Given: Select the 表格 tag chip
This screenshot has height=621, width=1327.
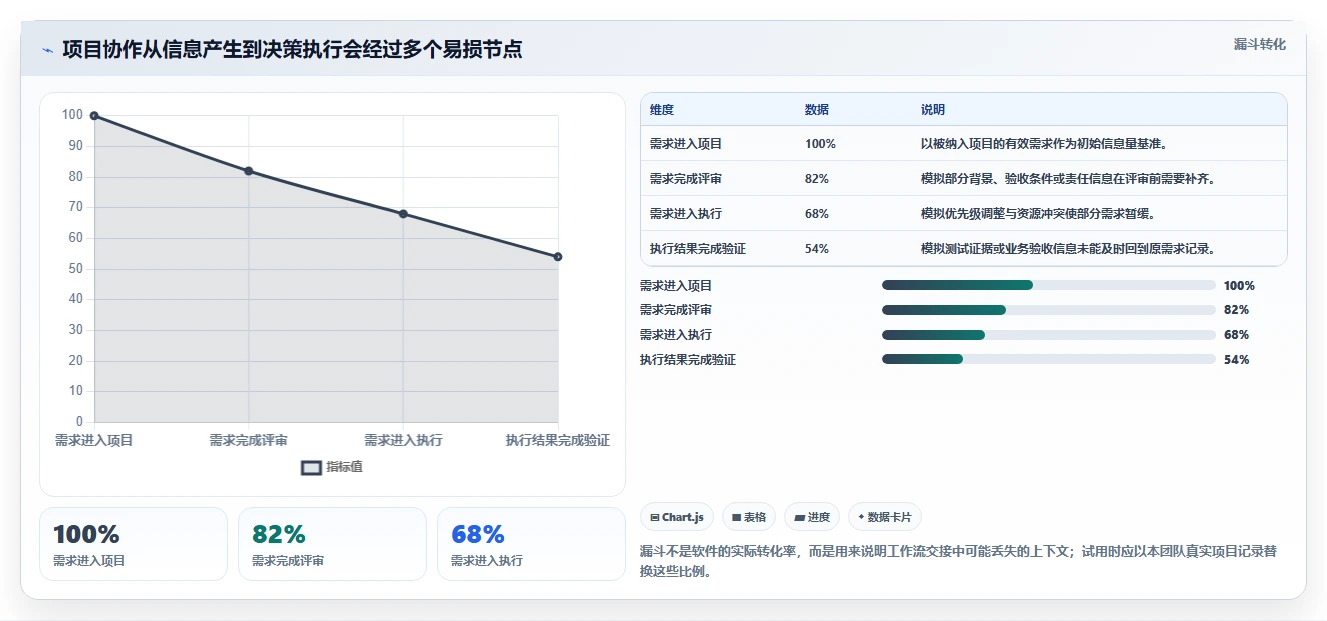Looking at the screenshot, I should click(x=749, y=517).
